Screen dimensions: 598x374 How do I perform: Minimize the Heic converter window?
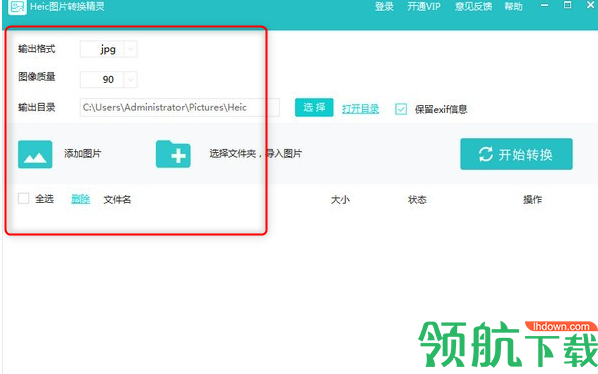coord(545,5)
